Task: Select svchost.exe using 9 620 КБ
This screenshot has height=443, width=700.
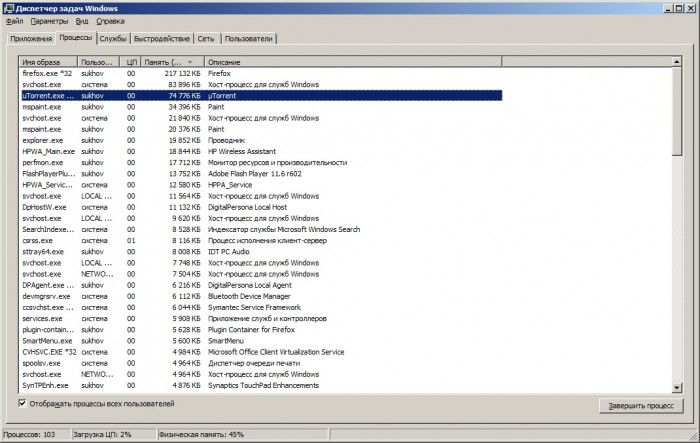Action: (x=261, y=218)
